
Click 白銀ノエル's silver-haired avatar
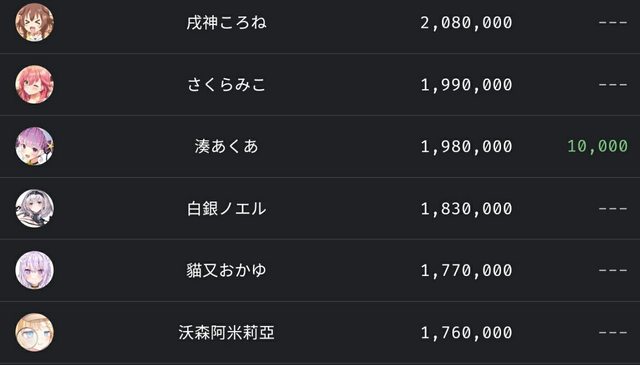[x=35, y=209]
